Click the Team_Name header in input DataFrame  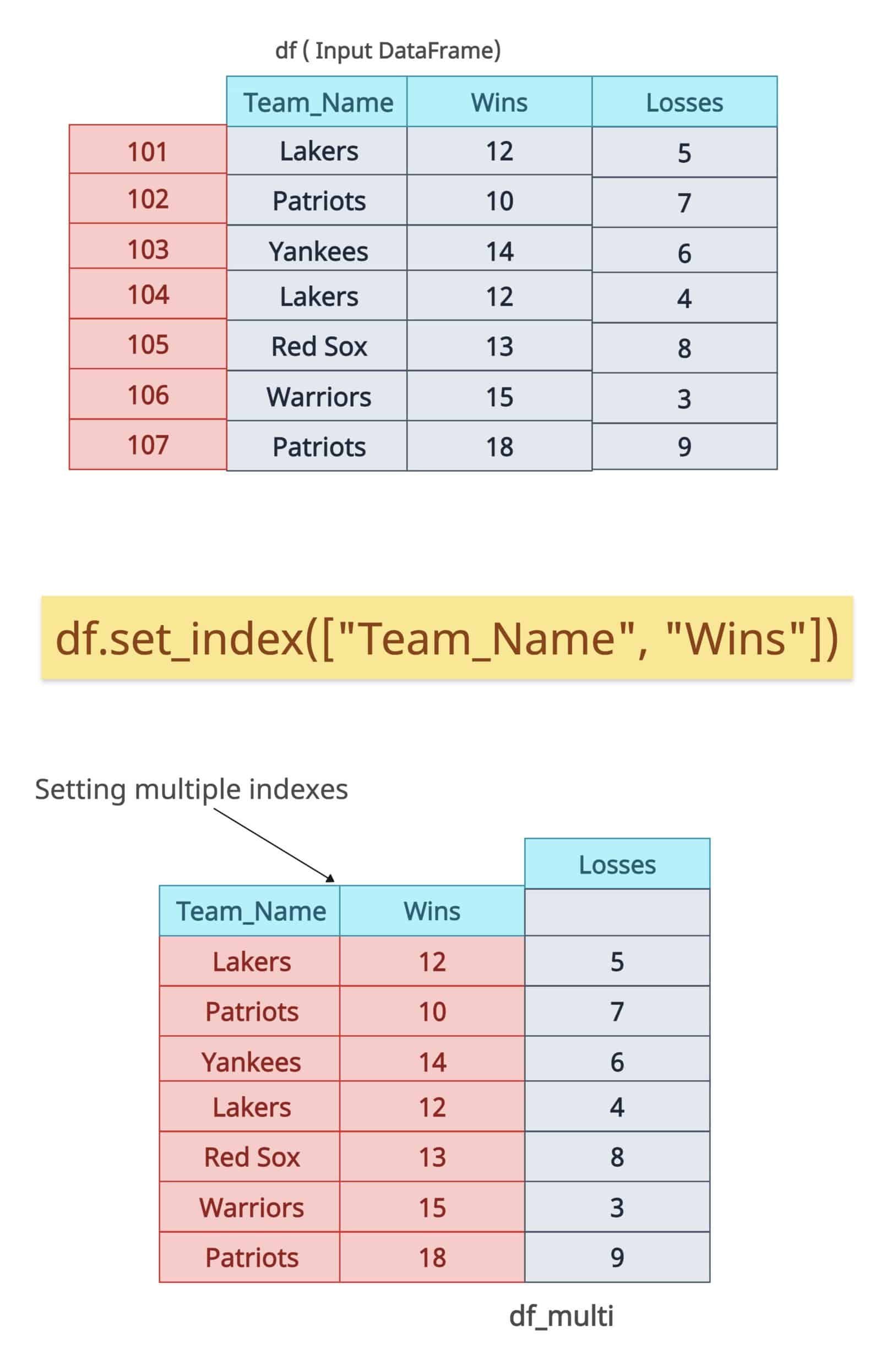[318, 103]
